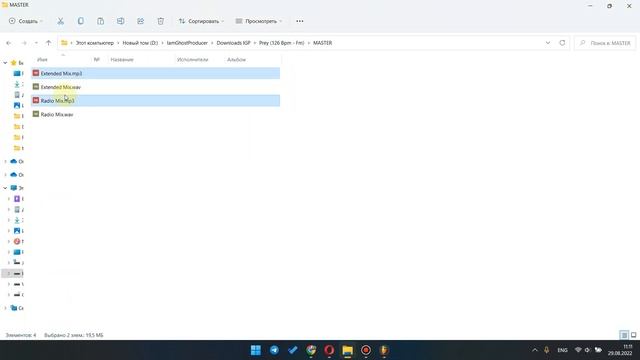Select the Radio Mix.wav file
The height and width of the screenshot is (360, 640).
point(156,114)
